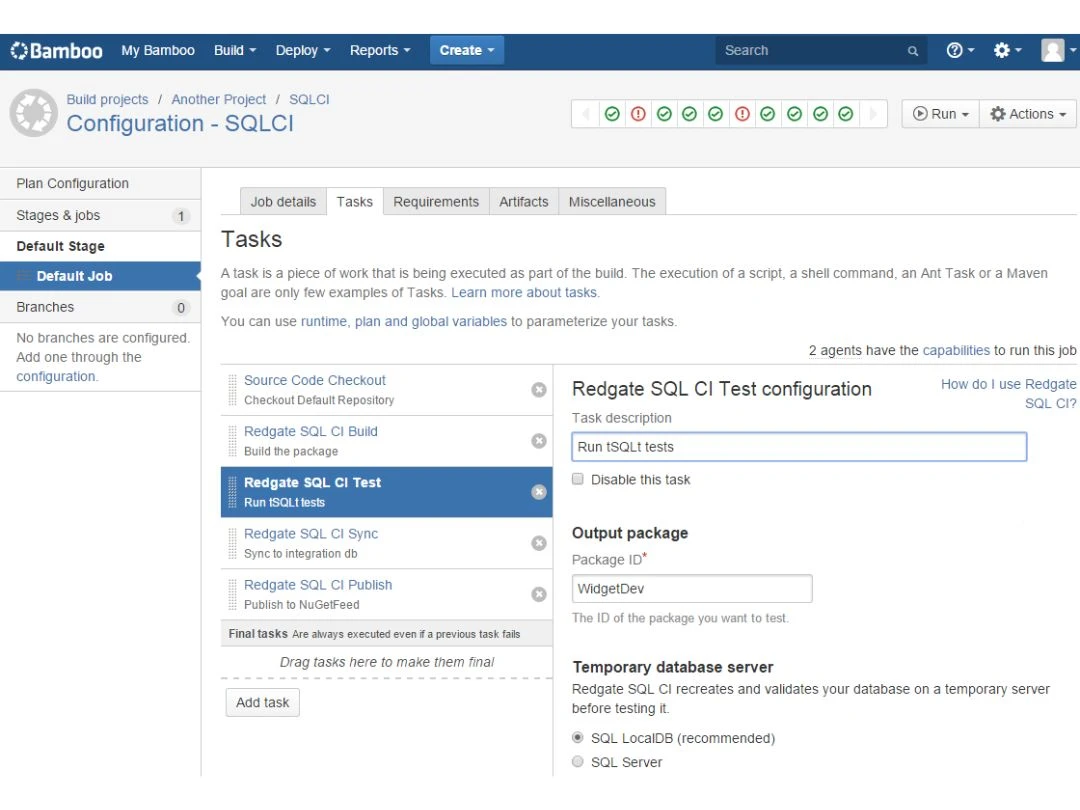Image resolution: width=1080 pixels, height=810 pixels.
Task: Grab the Redgate SQL CI Sync drag handle
Action: pyautogui.click(x=232, y=543)
